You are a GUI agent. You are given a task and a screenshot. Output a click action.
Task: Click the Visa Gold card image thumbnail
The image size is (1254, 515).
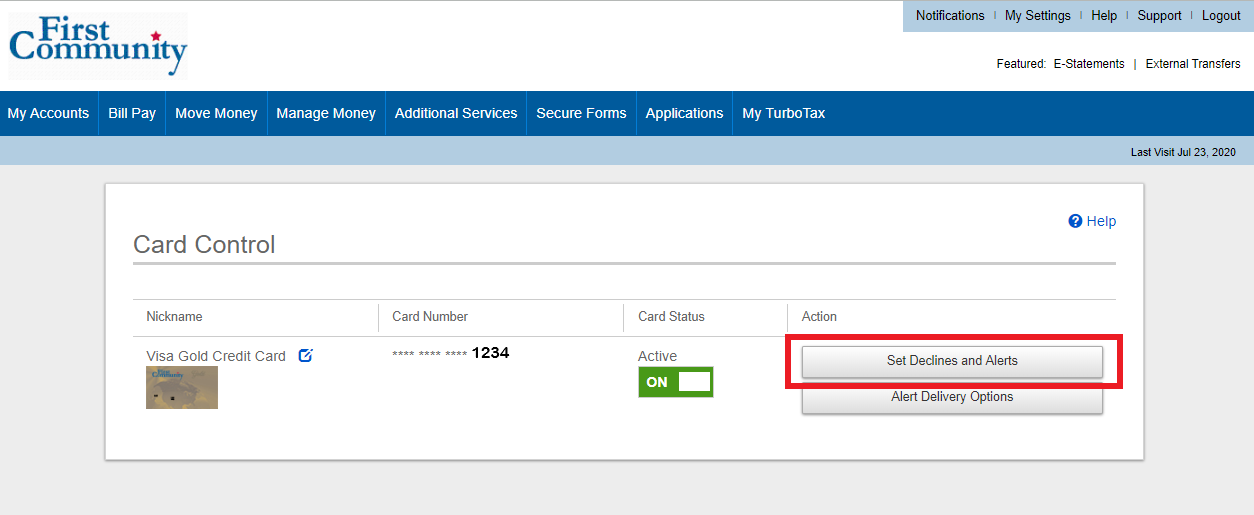(182, 387)
